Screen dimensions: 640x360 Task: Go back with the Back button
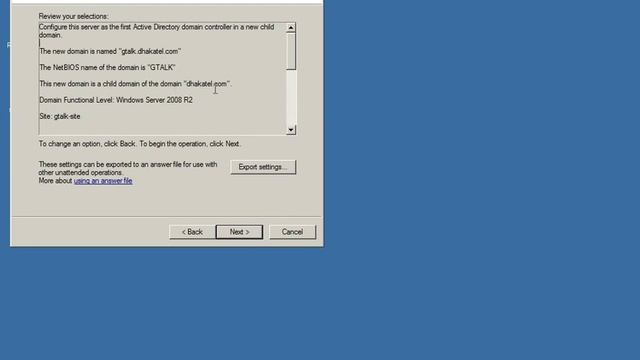[x=192, y=232]
